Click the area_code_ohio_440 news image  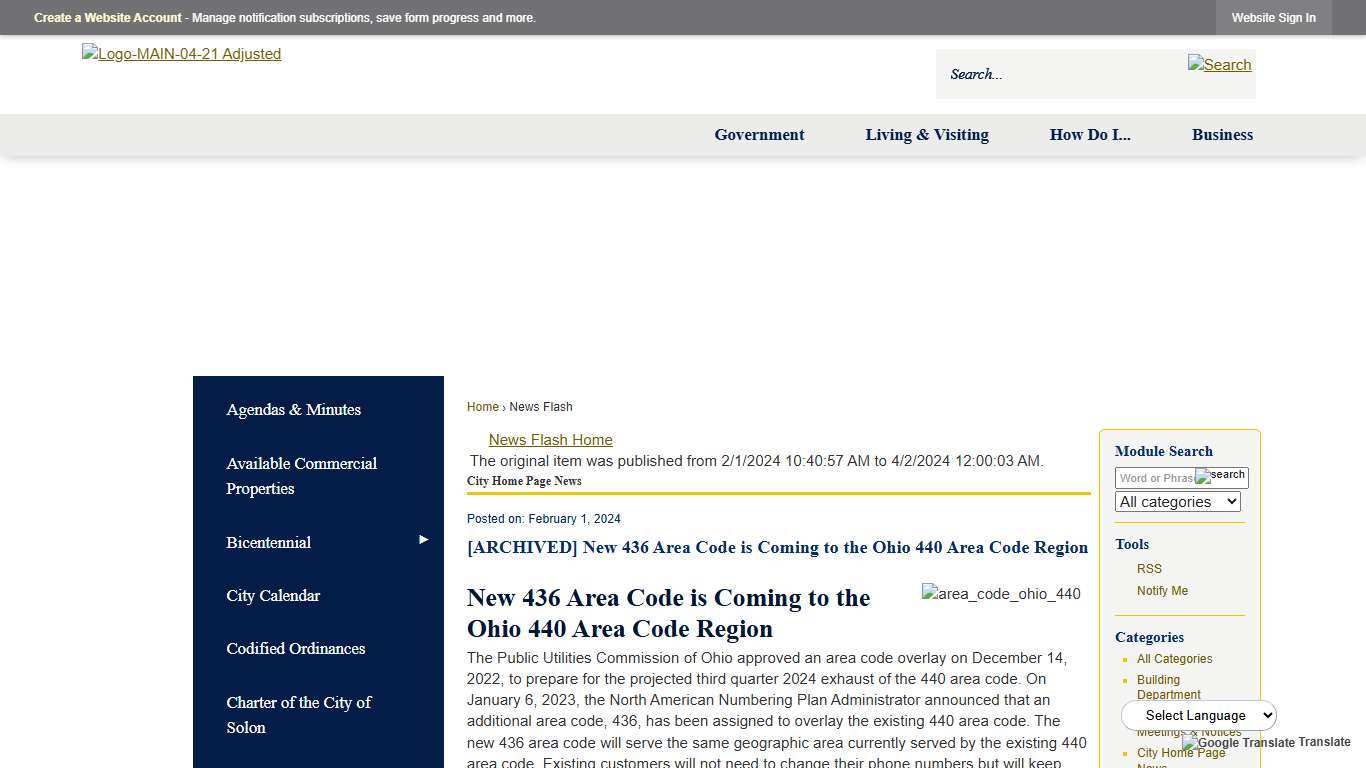point(1001,593)
